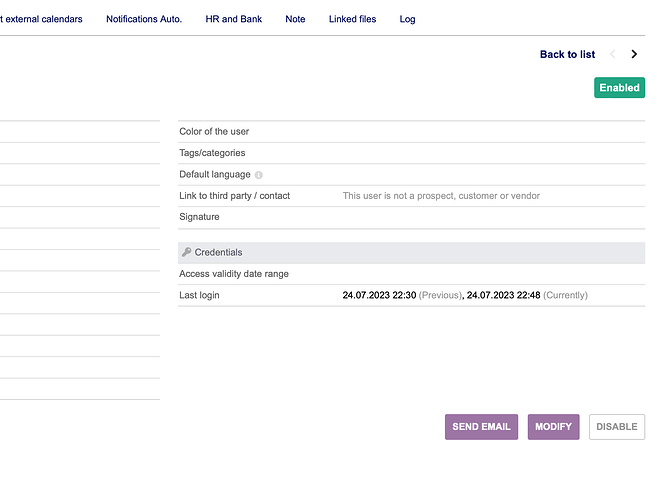
Task: Click the MODIFY button
Action: tap(554, 427)
